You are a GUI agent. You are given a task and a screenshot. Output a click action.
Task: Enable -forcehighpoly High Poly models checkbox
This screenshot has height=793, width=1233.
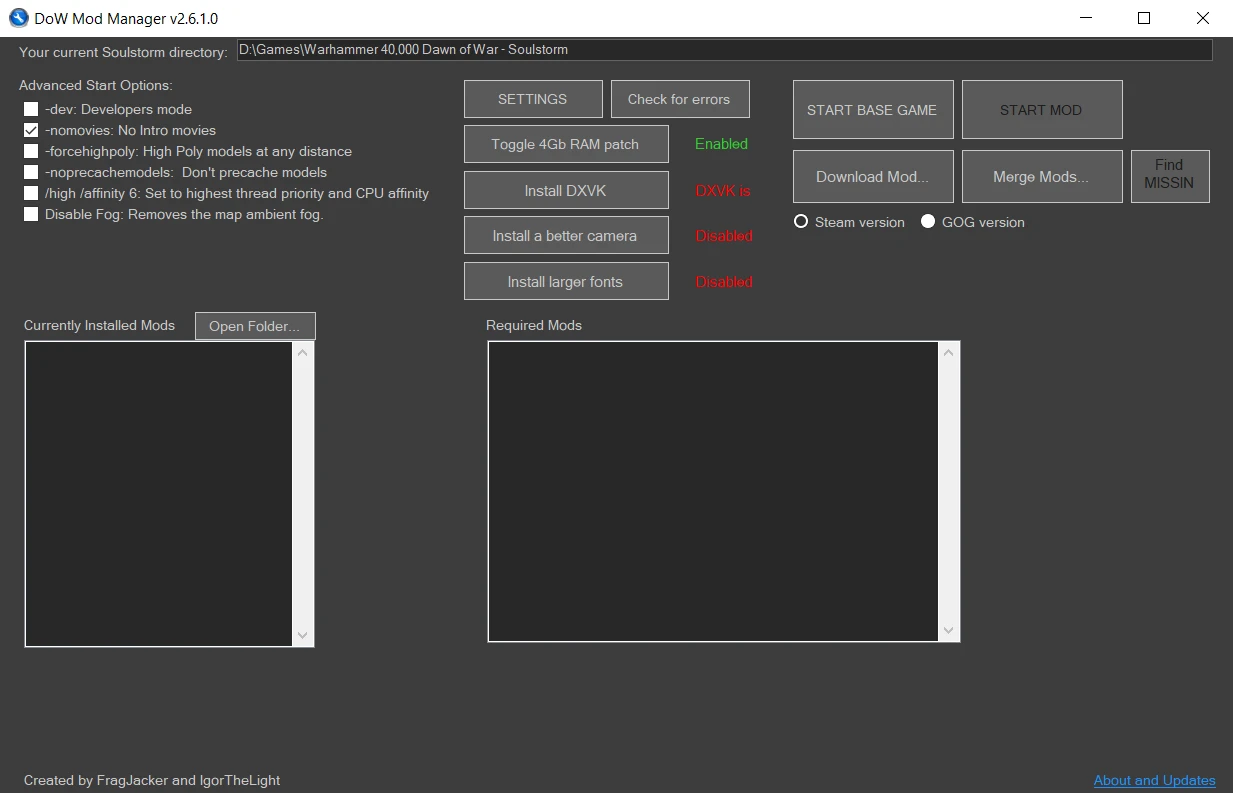tap(31, 151)
